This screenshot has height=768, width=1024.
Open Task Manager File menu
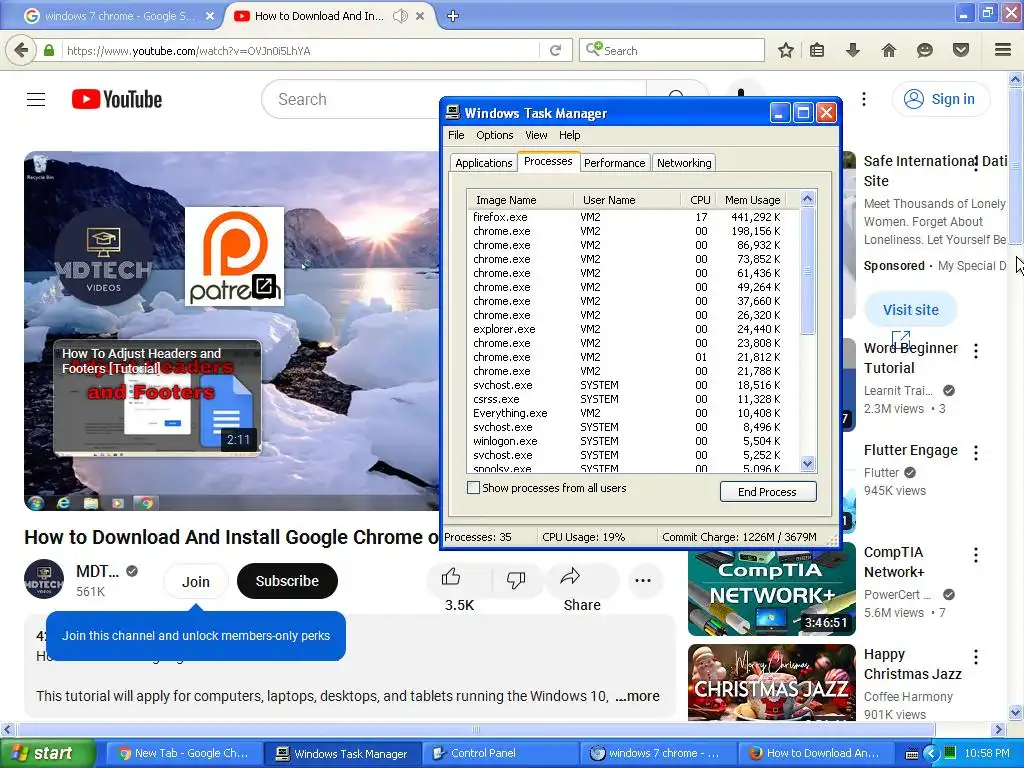(456, 135)
